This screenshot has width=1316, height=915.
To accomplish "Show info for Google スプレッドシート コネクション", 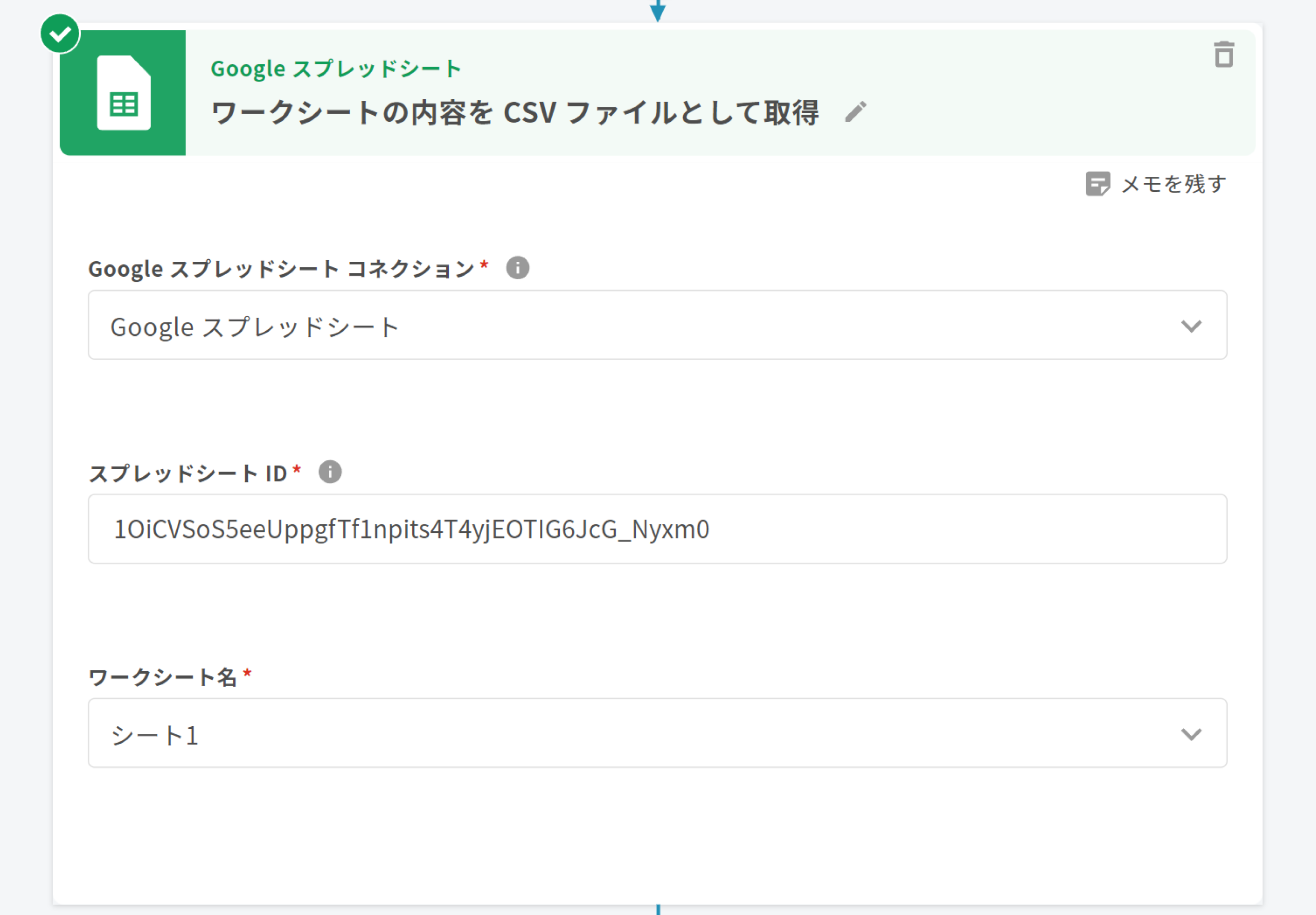I will point(517,268).
